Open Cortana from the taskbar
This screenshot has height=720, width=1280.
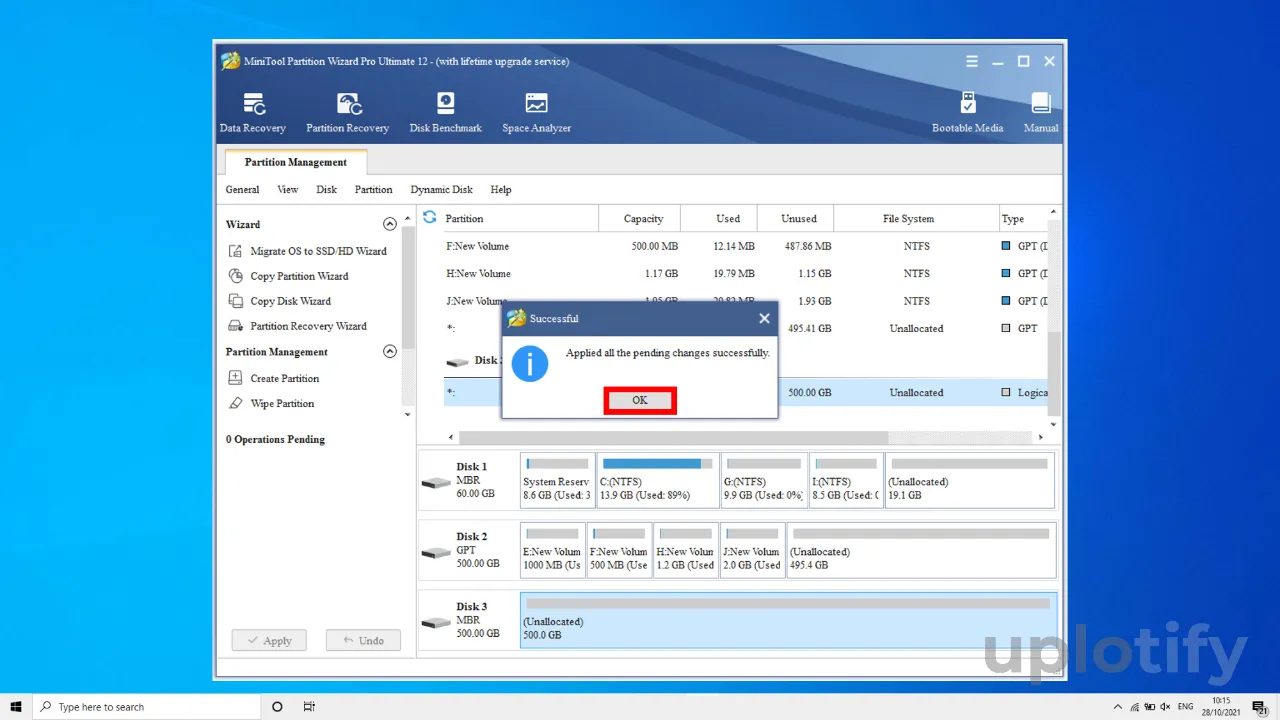click(277, 706)
